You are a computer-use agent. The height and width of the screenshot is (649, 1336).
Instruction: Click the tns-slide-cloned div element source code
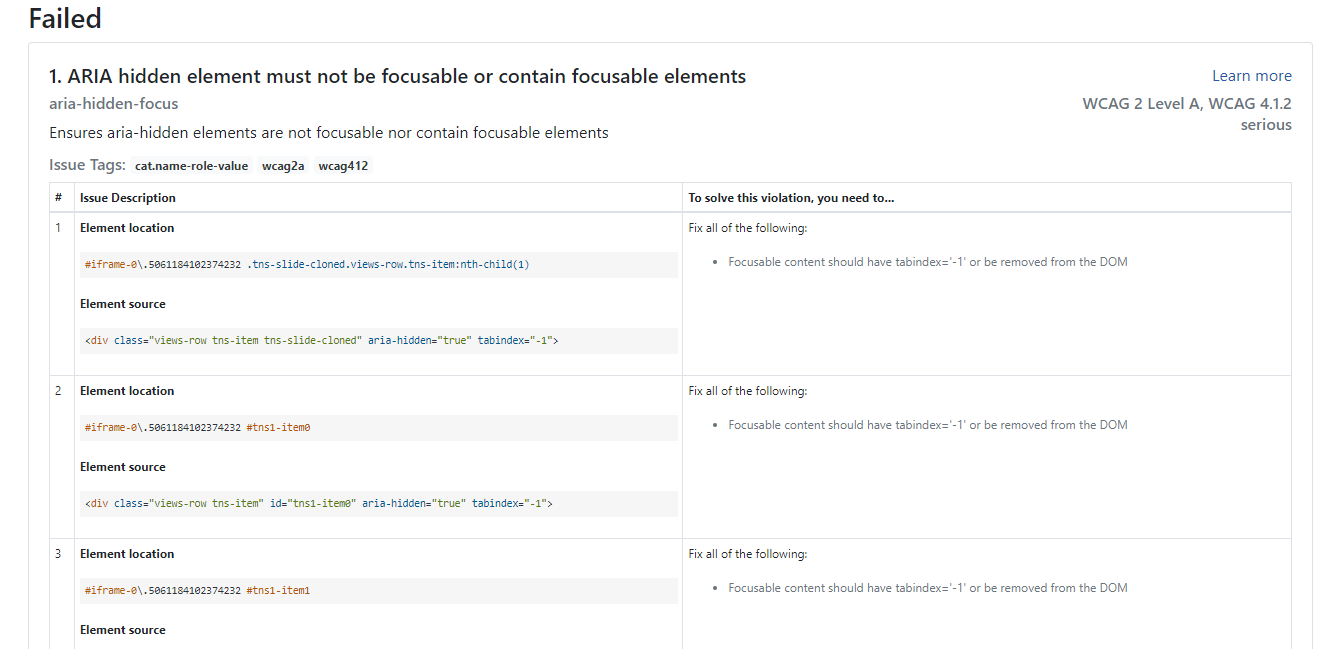point(321,341)
